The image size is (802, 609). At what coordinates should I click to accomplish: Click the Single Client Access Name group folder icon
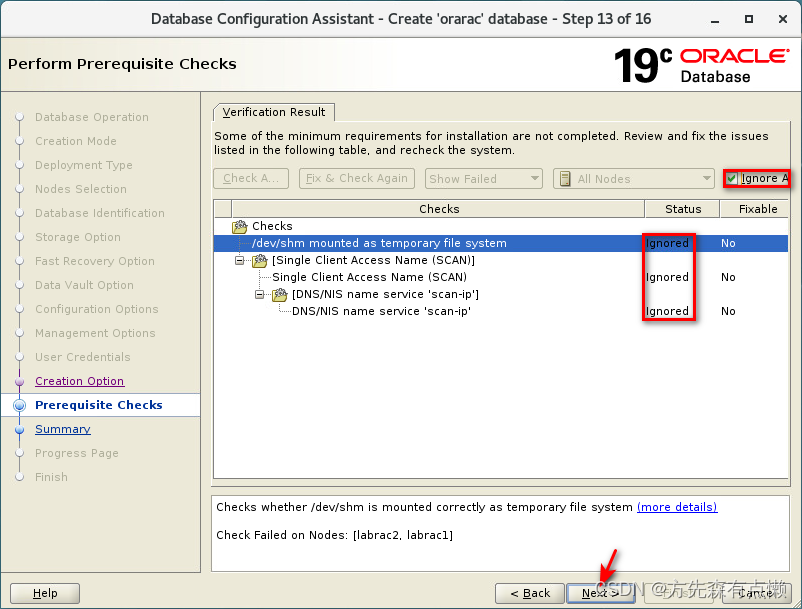[260, 260]
